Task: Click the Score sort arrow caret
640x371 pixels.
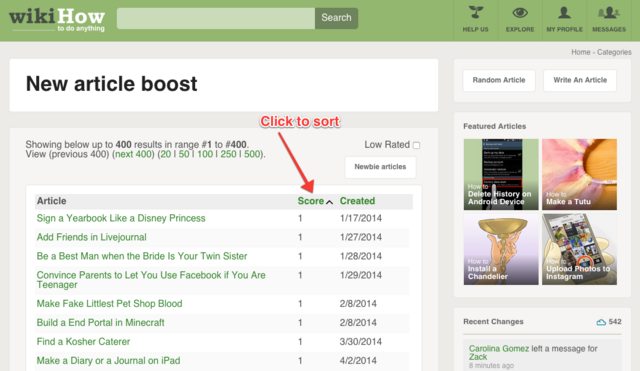Action: [x=329, y=202]
